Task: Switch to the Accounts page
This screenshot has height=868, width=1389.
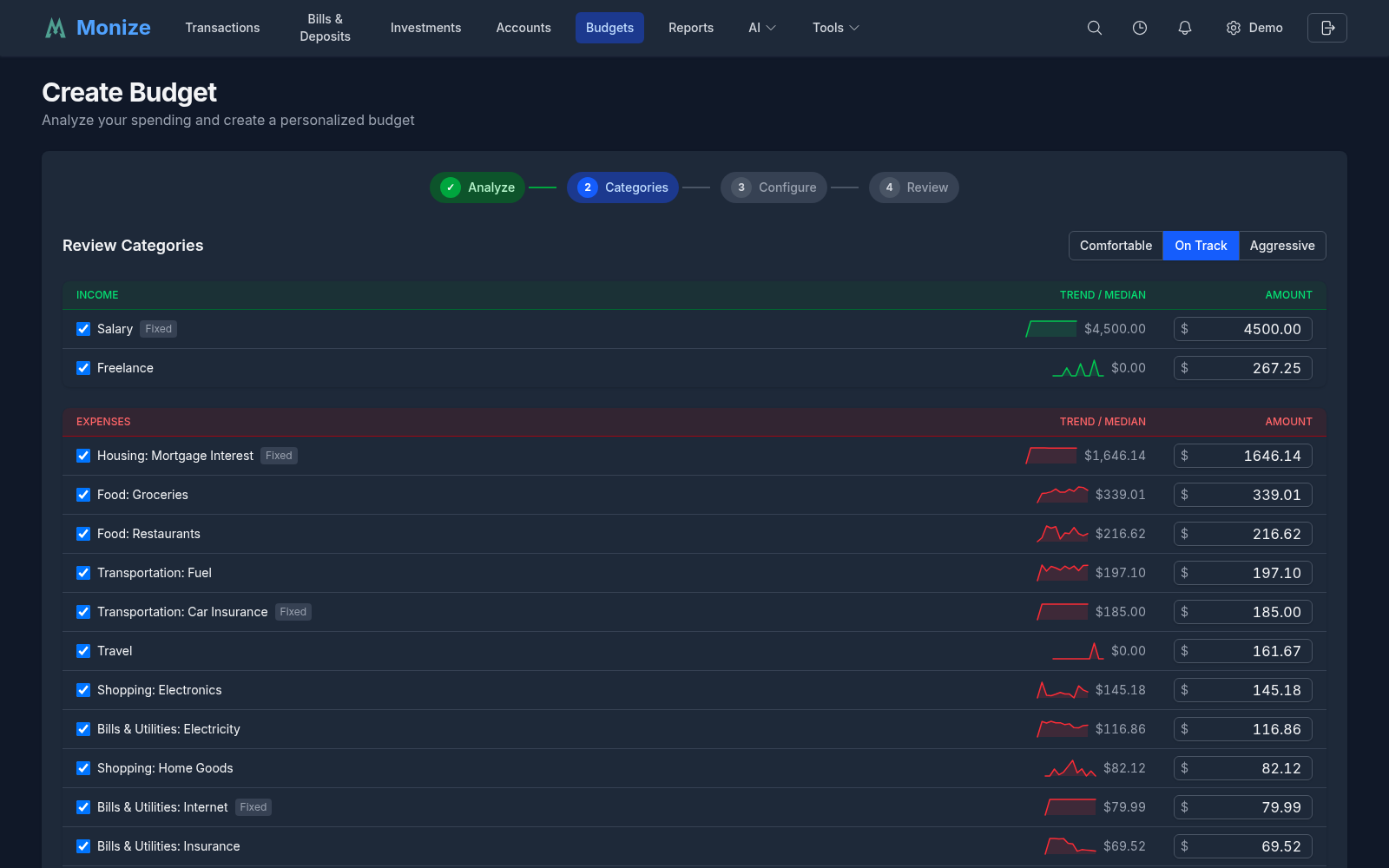Action: (x=523, y=28)
